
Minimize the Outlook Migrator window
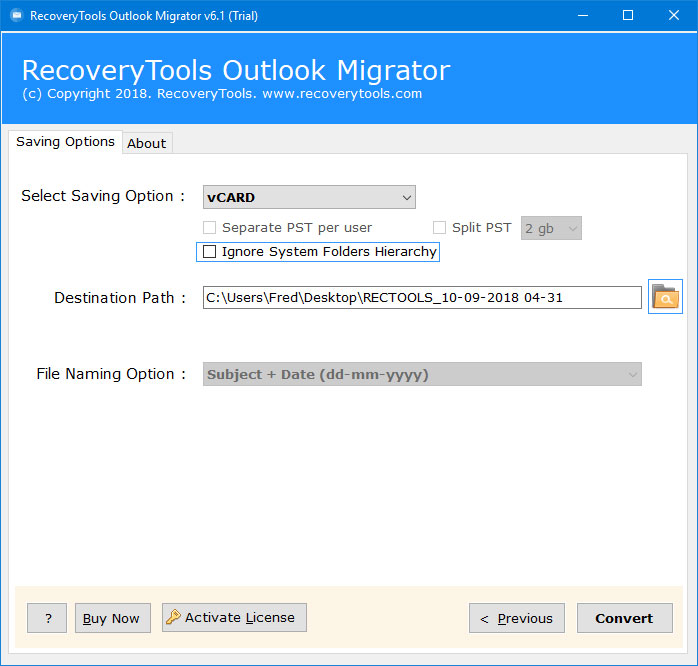583,16
